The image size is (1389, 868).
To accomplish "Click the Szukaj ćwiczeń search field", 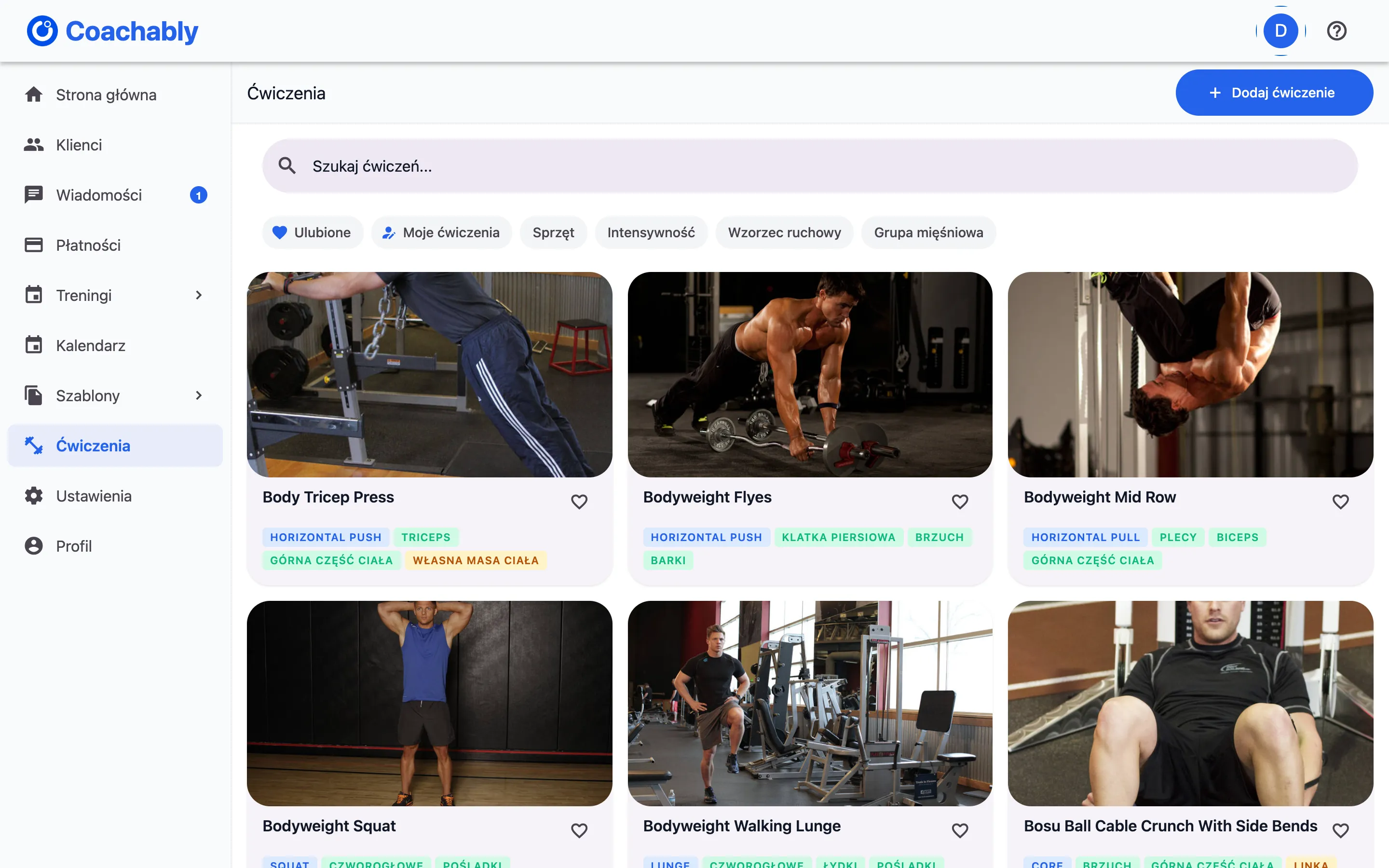I will 810,166.
